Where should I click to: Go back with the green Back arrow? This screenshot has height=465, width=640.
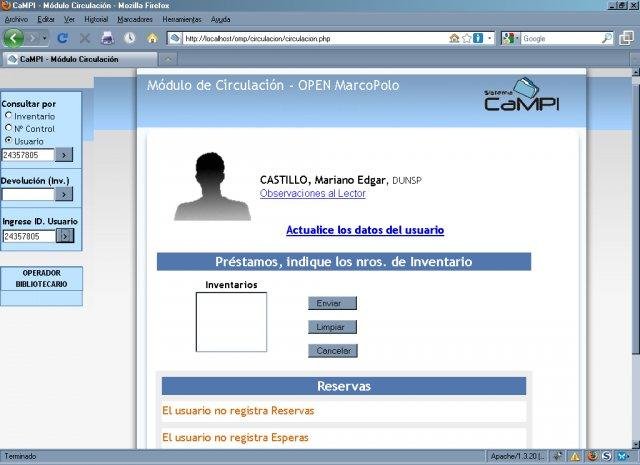pos(13,38)
